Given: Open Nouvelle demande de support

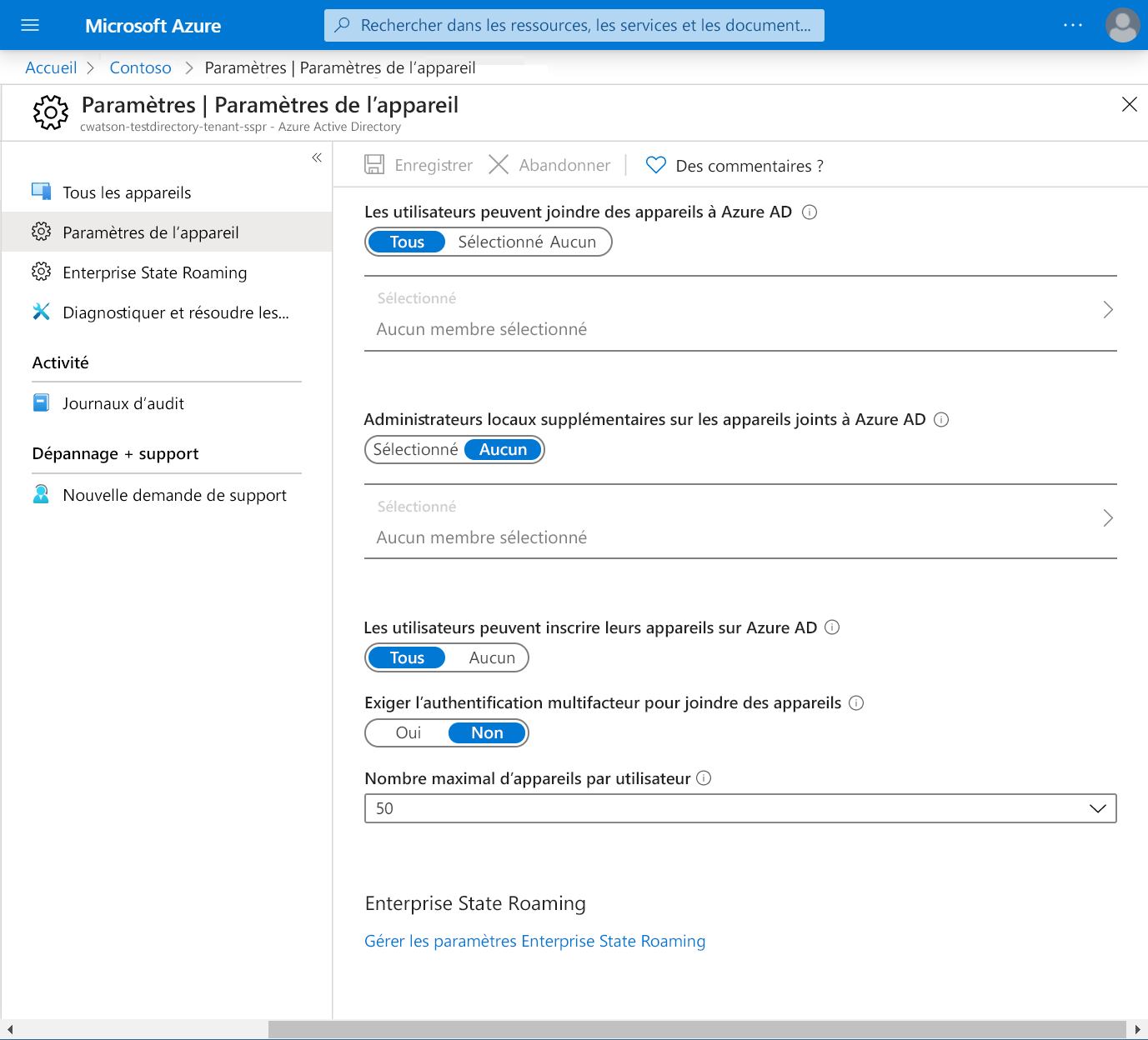Looking at the screenshot, I should pos(167,495).
